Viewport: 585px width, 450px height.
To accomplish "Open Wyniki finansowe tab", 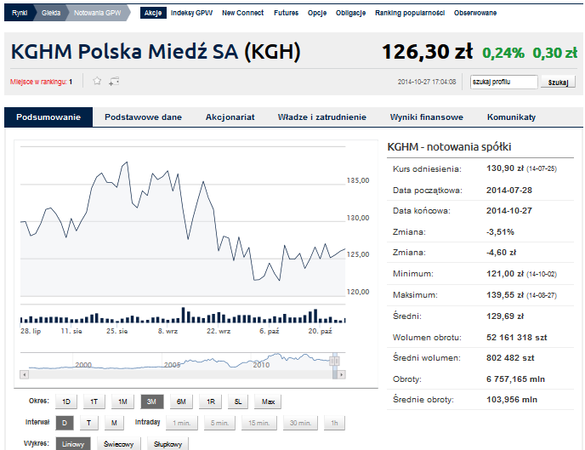I will [426, 117].
